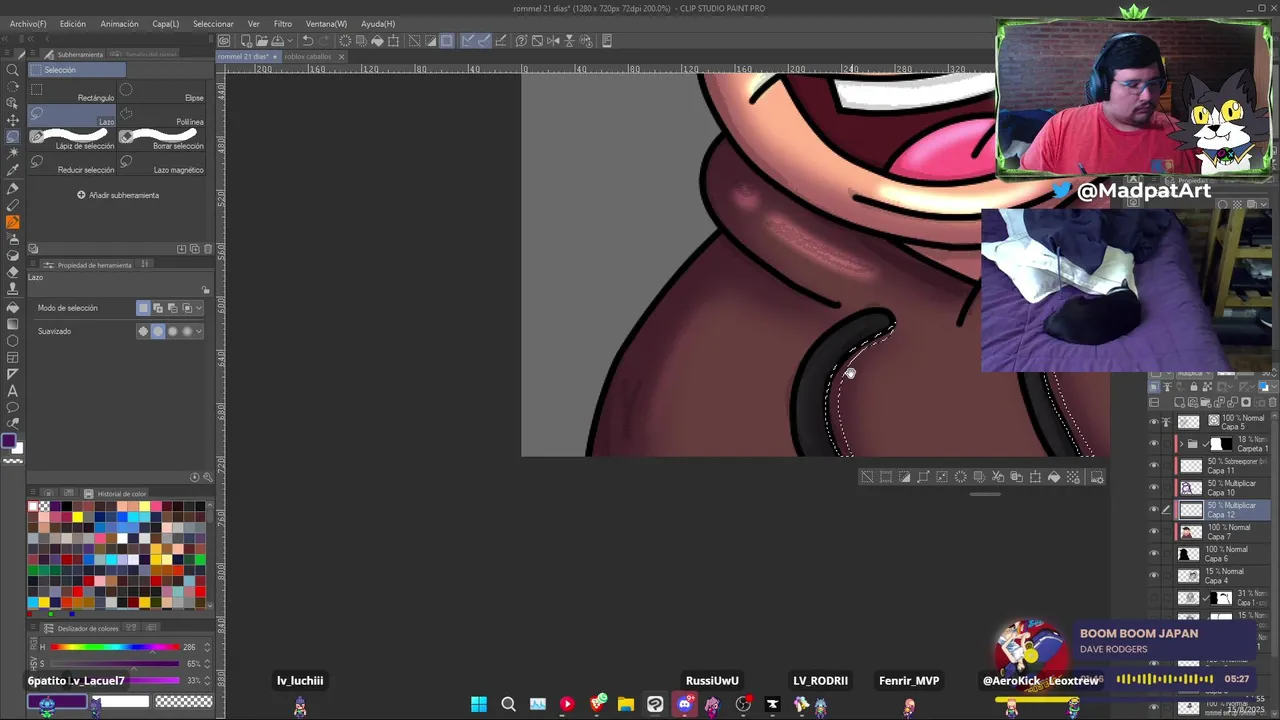The width and height of the screenshot is (1280, 720).
Task: Adjust the H hue slider
Action: click(x=115, y=647)
